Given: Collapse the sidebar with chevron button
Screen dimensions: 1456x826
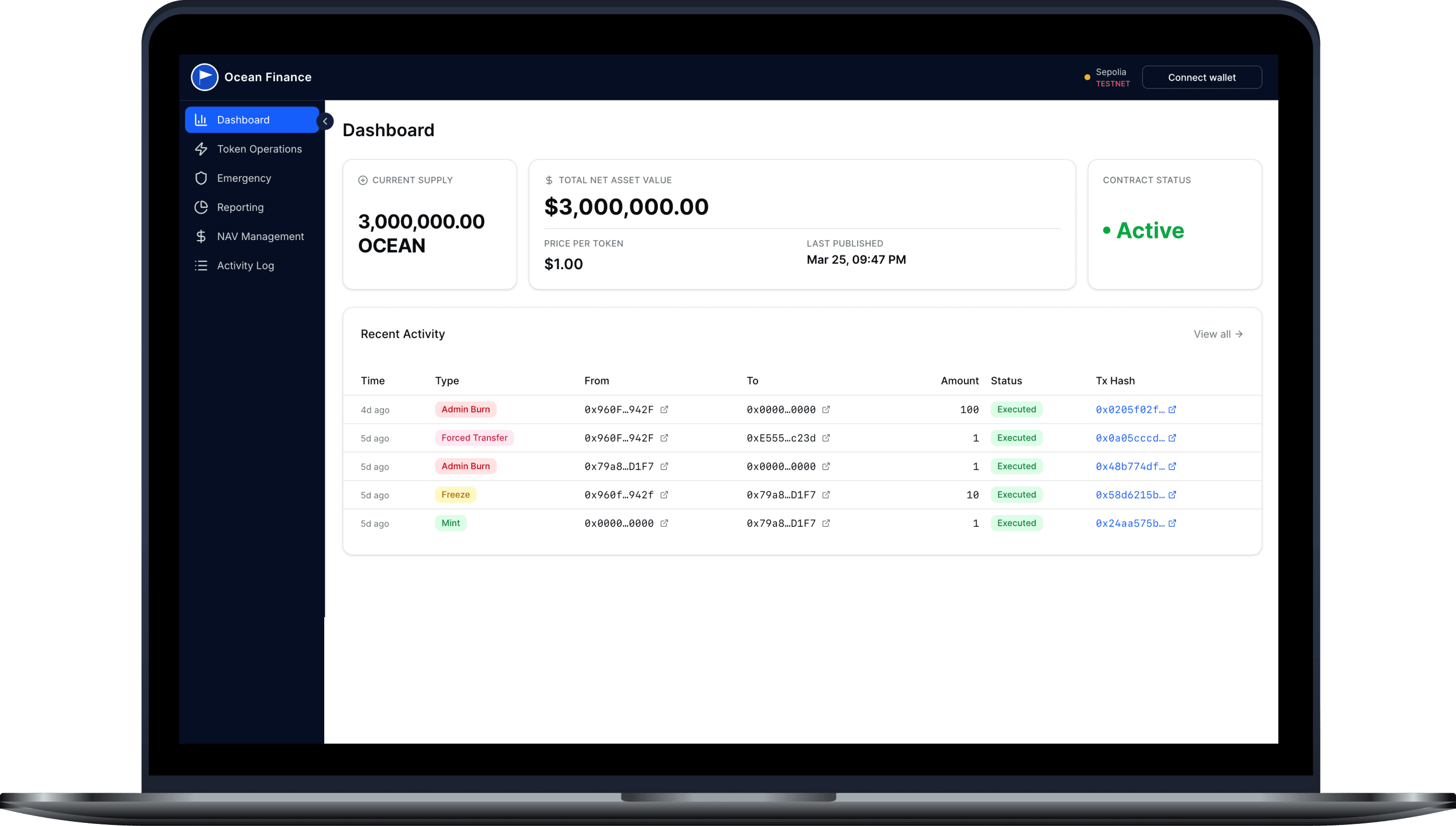Looking at the screenshot, I should click(x=325, y=121).
